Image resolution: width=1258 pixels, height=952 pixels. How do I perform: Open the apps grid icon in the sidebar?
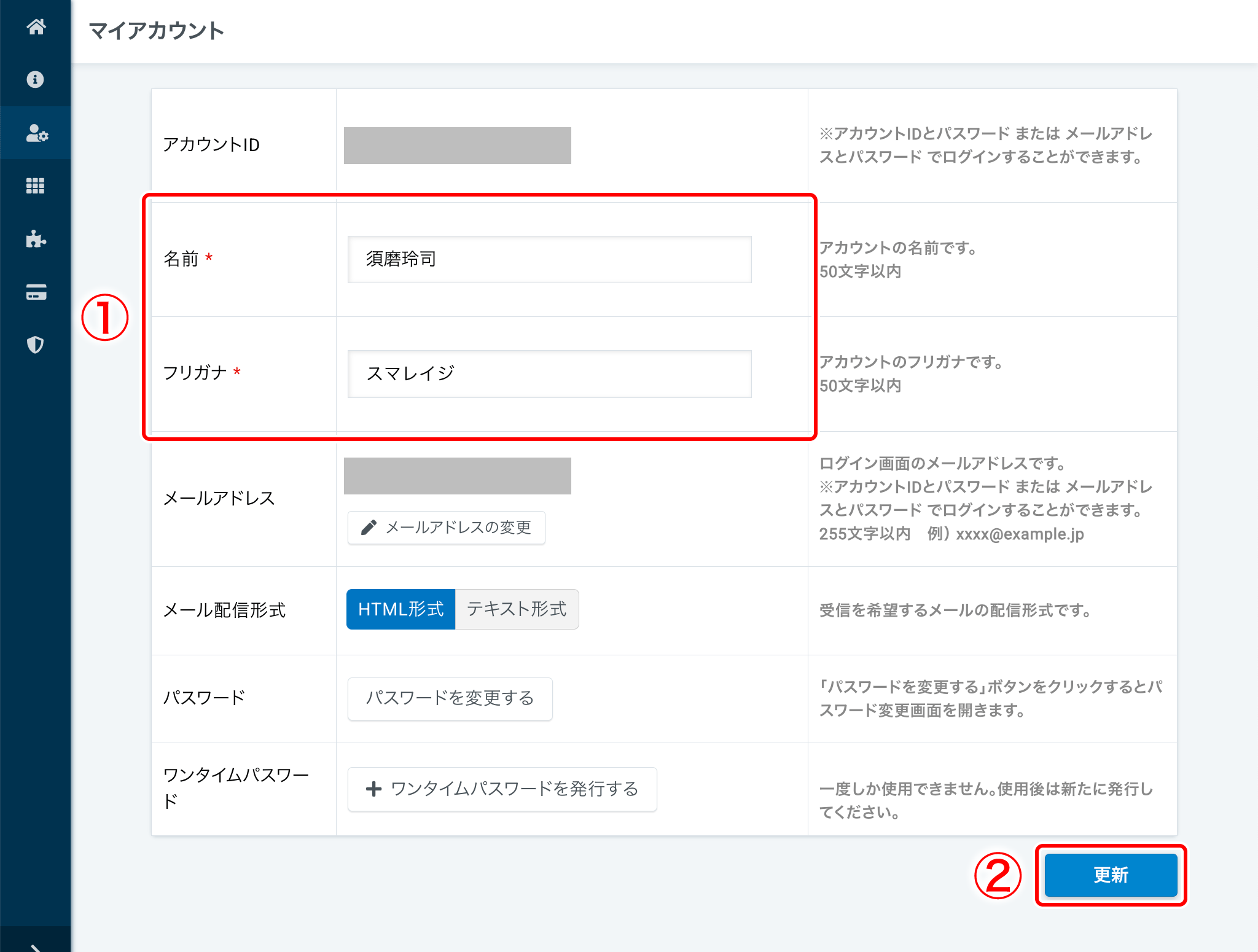36,185
